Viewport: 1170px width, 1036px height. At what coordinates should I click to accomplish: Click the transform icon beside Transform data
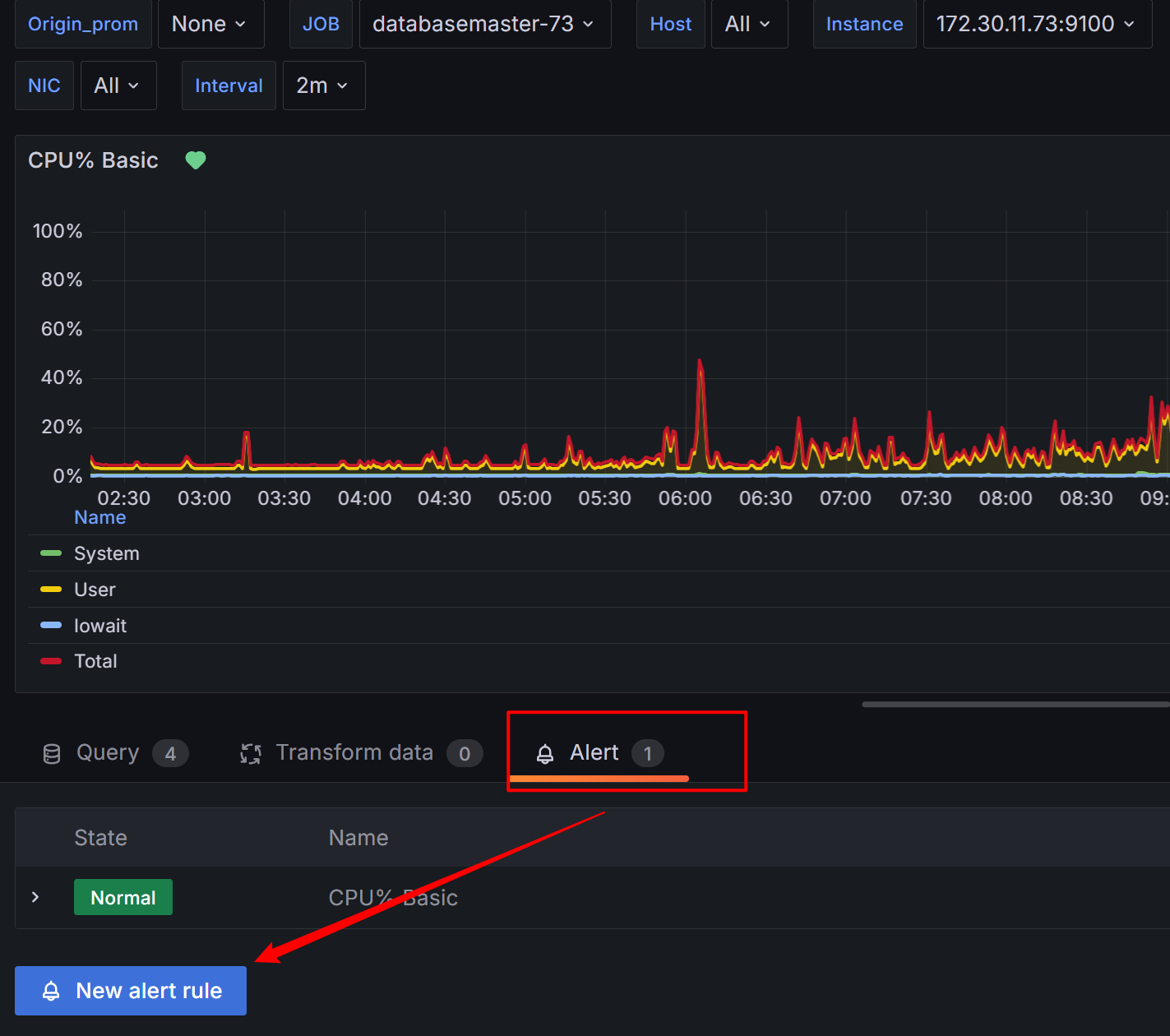click(251, 753)
